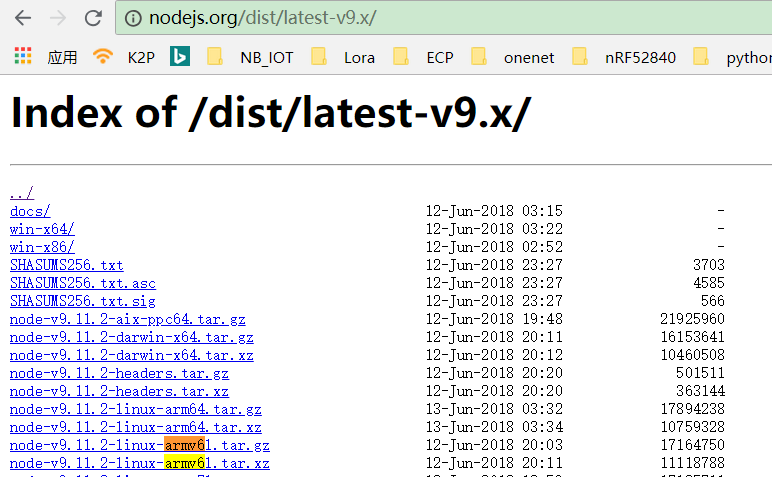Viewport: 772px width, 477px height.
Task: Go to parent directory ../ link
Action: click(x=22, y=193)
